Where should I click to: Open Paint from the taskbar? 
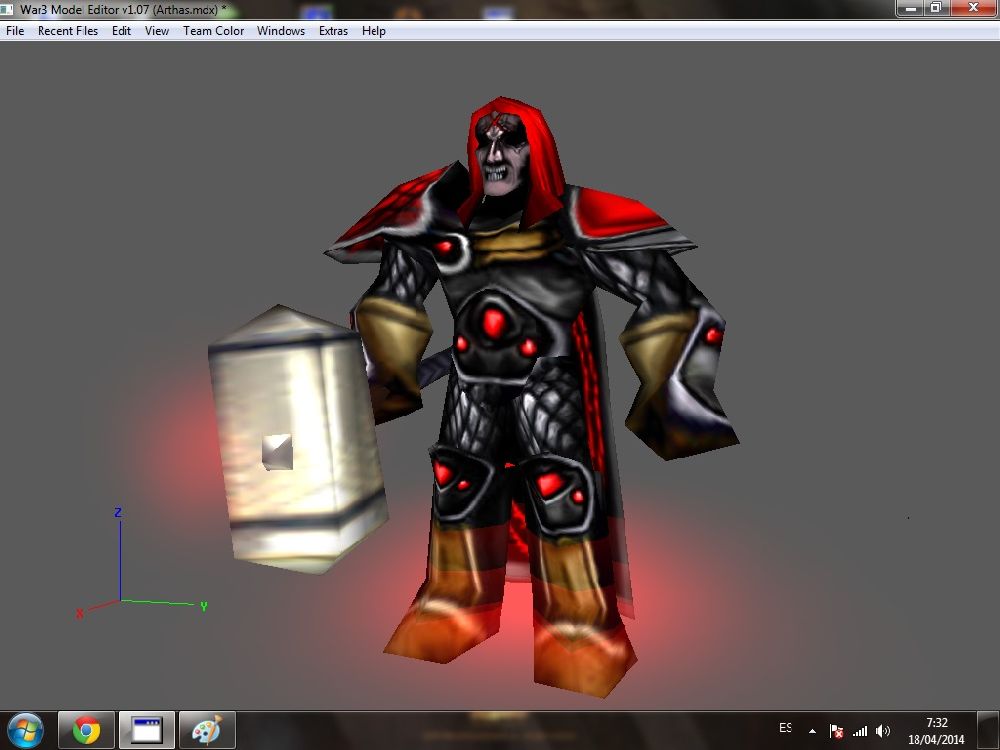207,730
